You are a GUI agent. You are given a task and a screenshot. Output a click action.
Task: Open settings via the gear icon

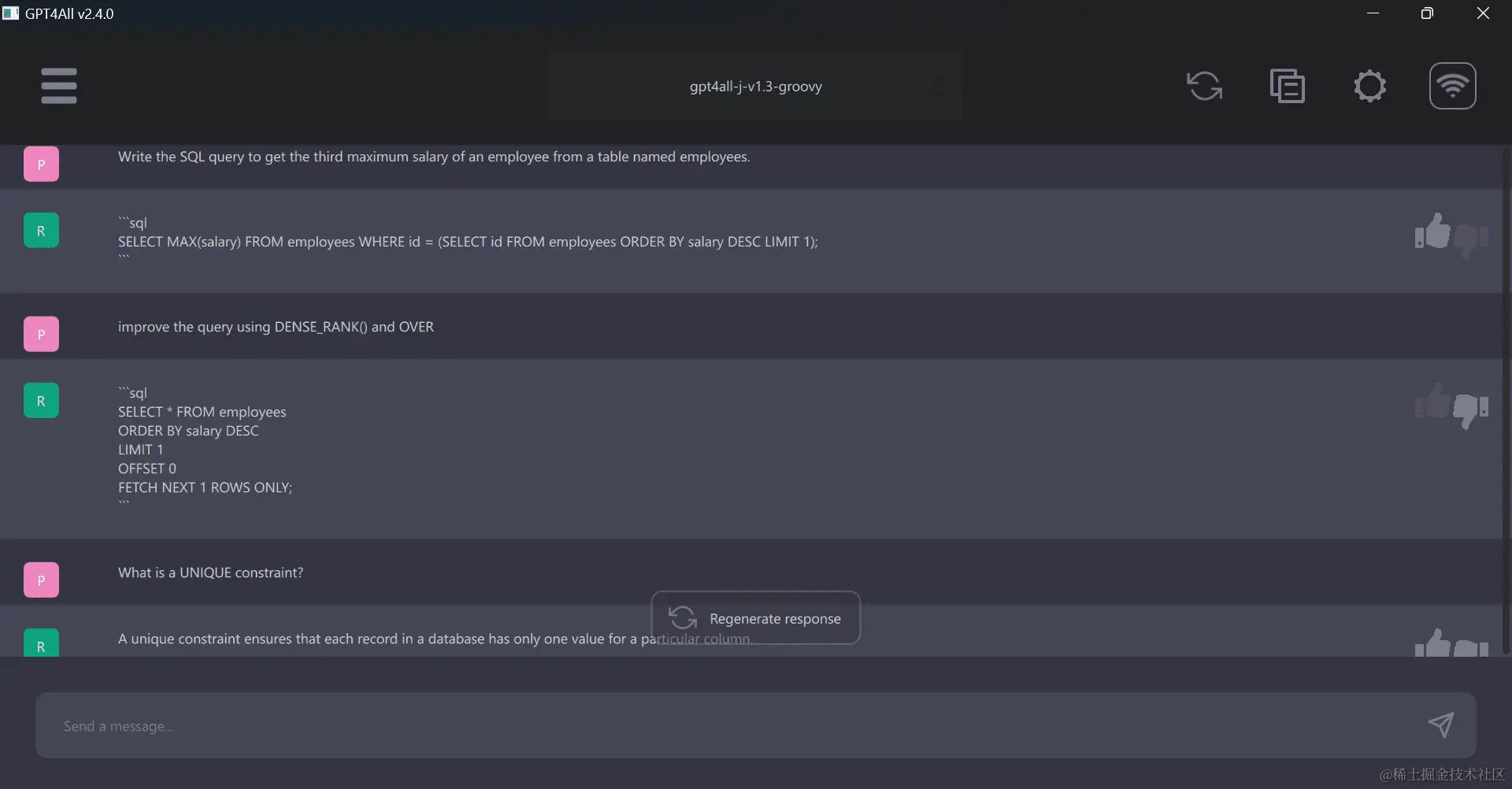pos(1369,86)
